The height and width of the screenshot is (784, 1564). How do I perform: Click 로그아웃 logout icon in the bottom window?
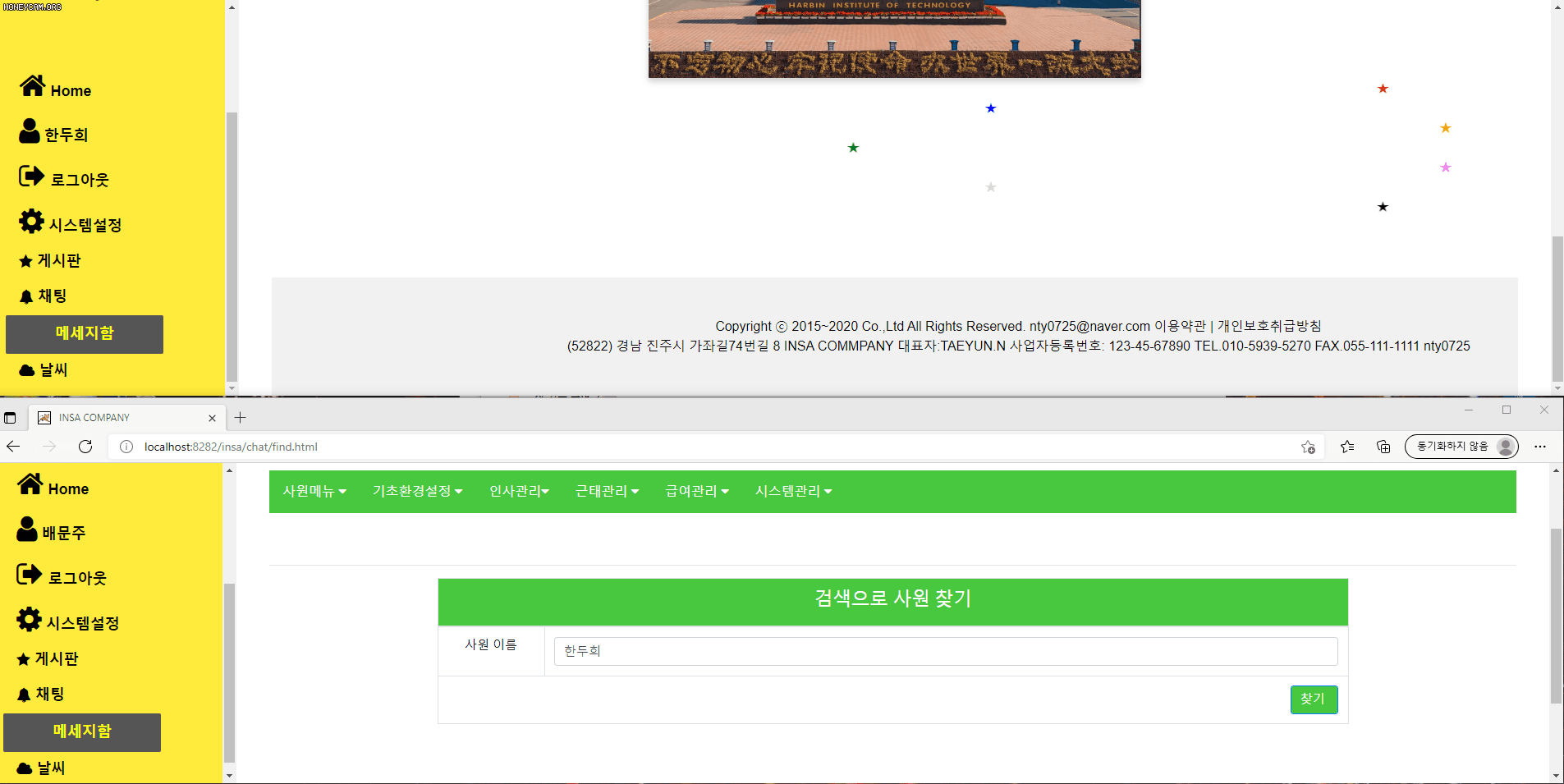point(29,575)
